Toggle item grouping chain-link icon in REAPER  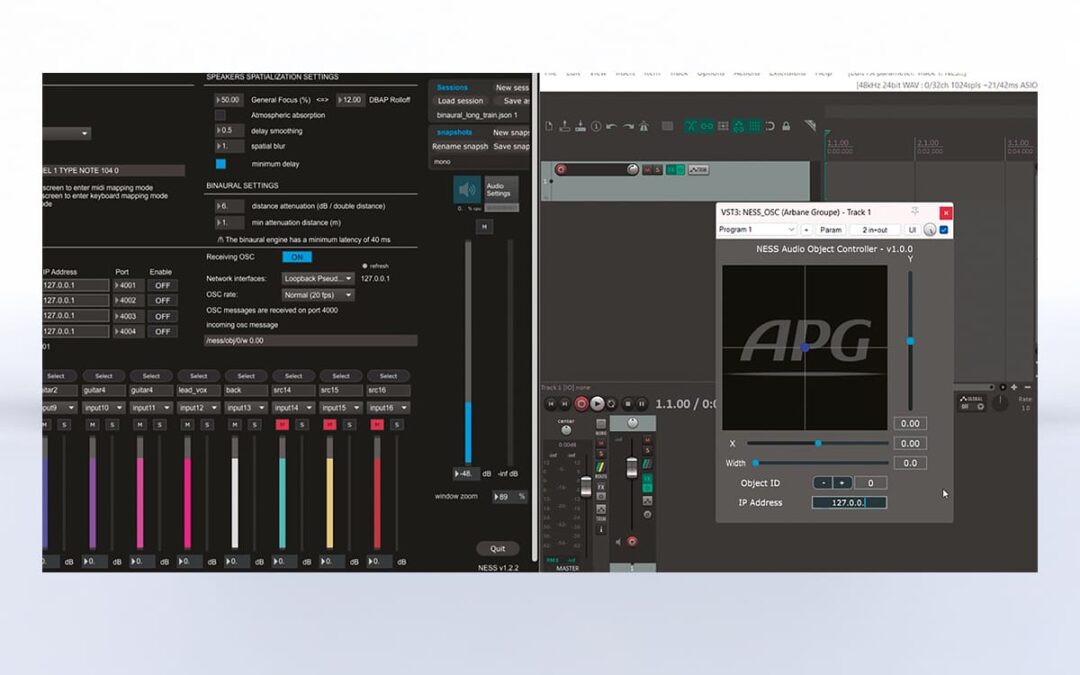(707, 126)
